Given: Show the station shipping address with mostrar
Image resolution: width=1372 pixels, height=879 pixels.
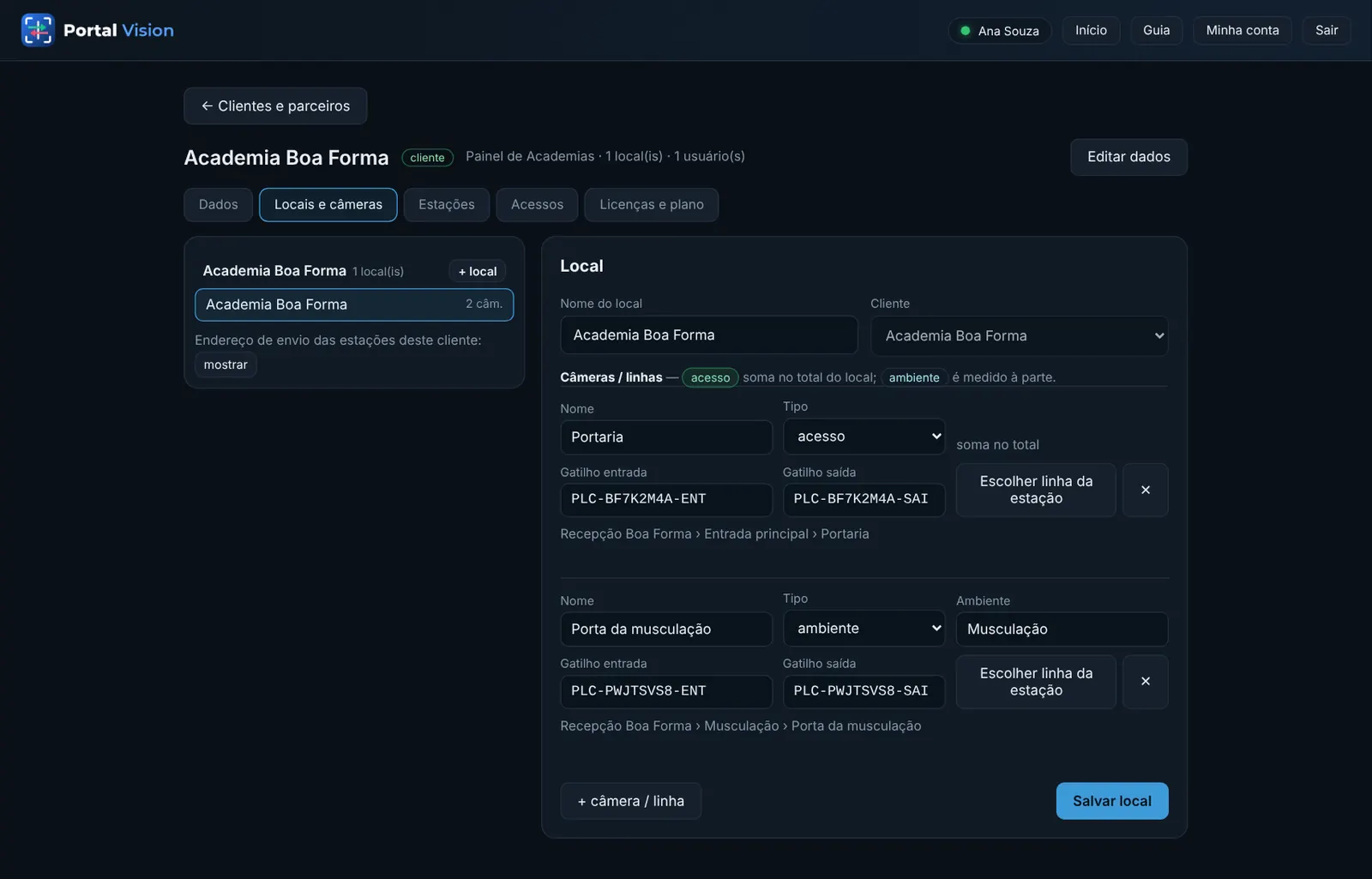Looking at the screenshot, I should [x=226, y=364].
